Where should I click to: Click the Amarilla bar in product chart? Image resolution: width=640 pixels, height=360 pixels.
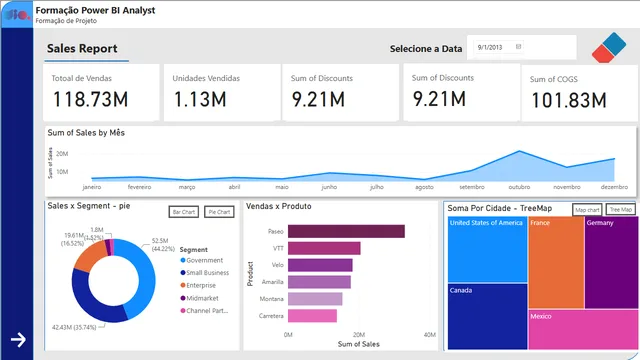pos(319,282)
